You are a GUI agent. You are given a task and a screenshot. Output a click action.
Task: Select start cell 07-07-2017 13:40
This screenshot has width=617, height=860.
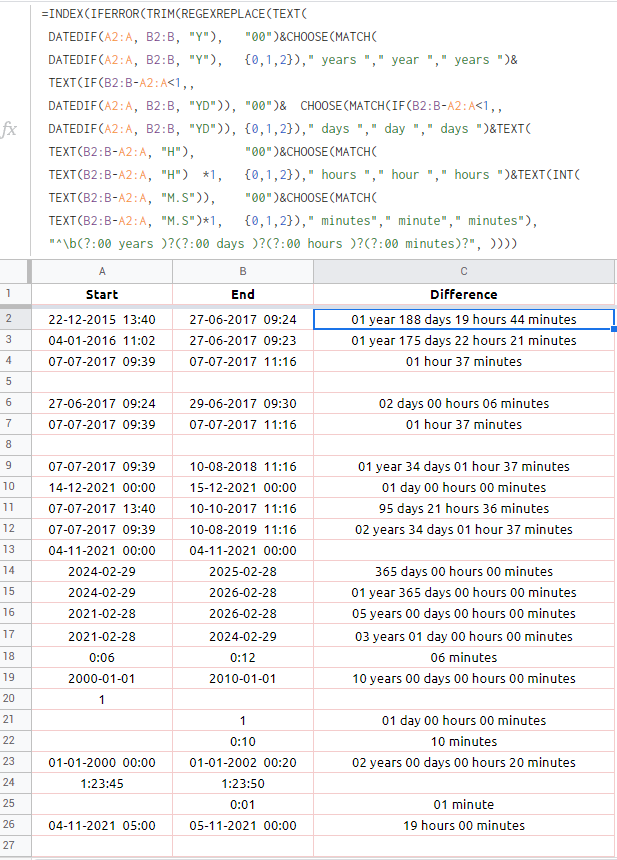pos(102,508)
